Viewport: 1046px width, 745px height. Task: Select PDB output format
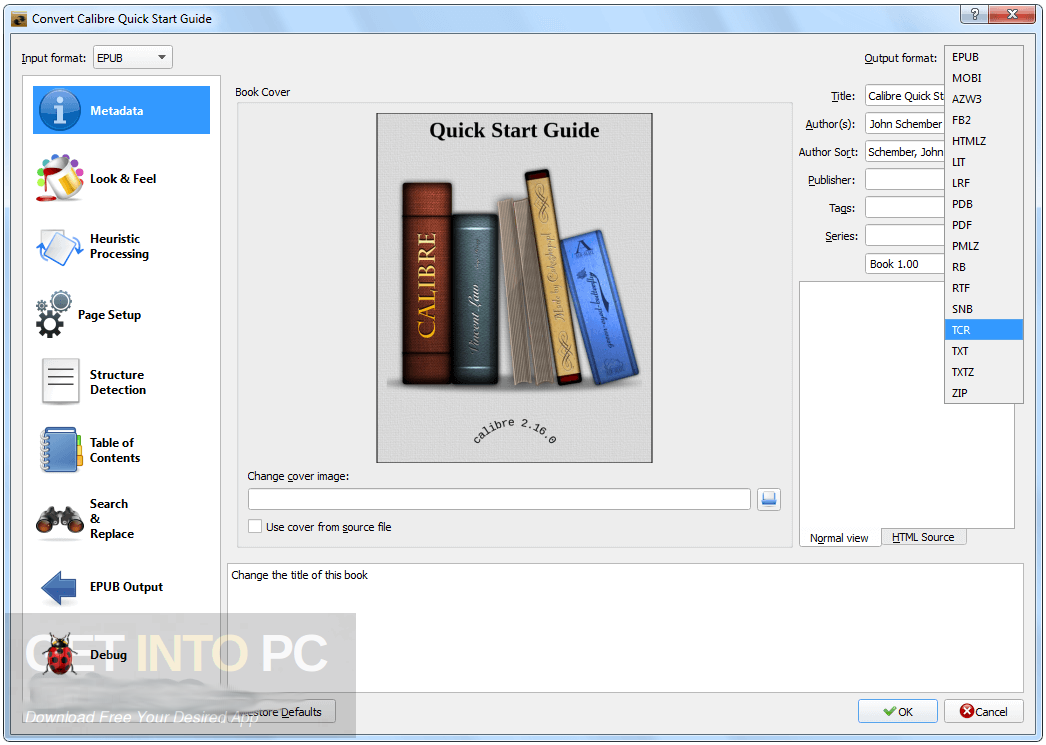[983, 204]
